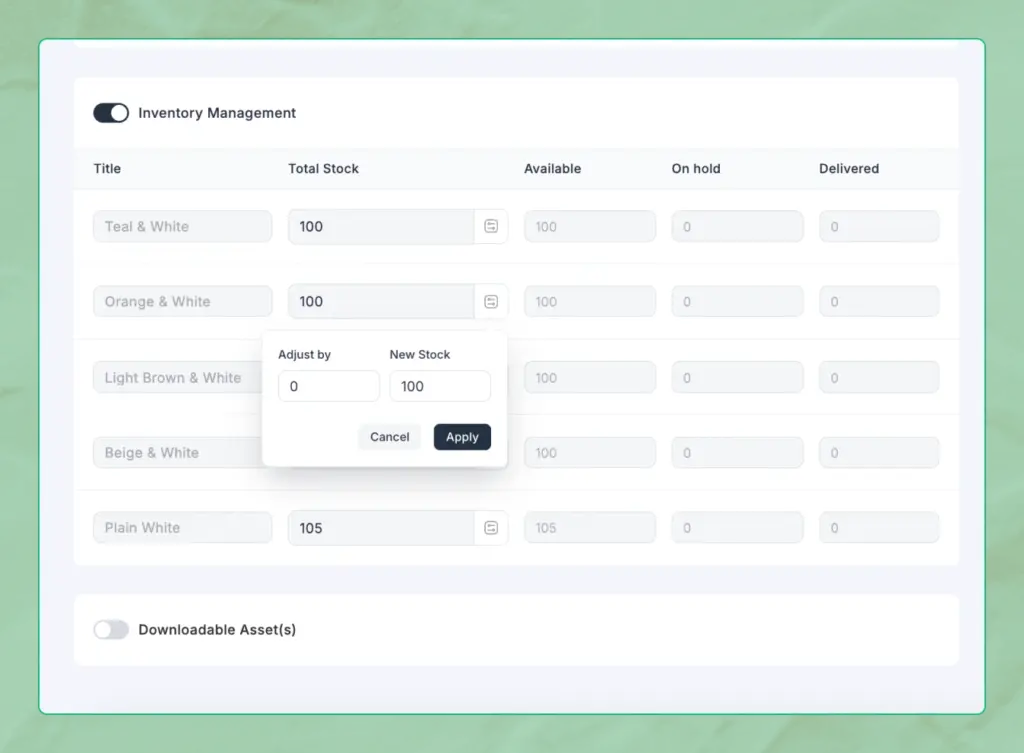Select Total Stock field for Teal & White
1024x753 pixels.
coord(380,227)
